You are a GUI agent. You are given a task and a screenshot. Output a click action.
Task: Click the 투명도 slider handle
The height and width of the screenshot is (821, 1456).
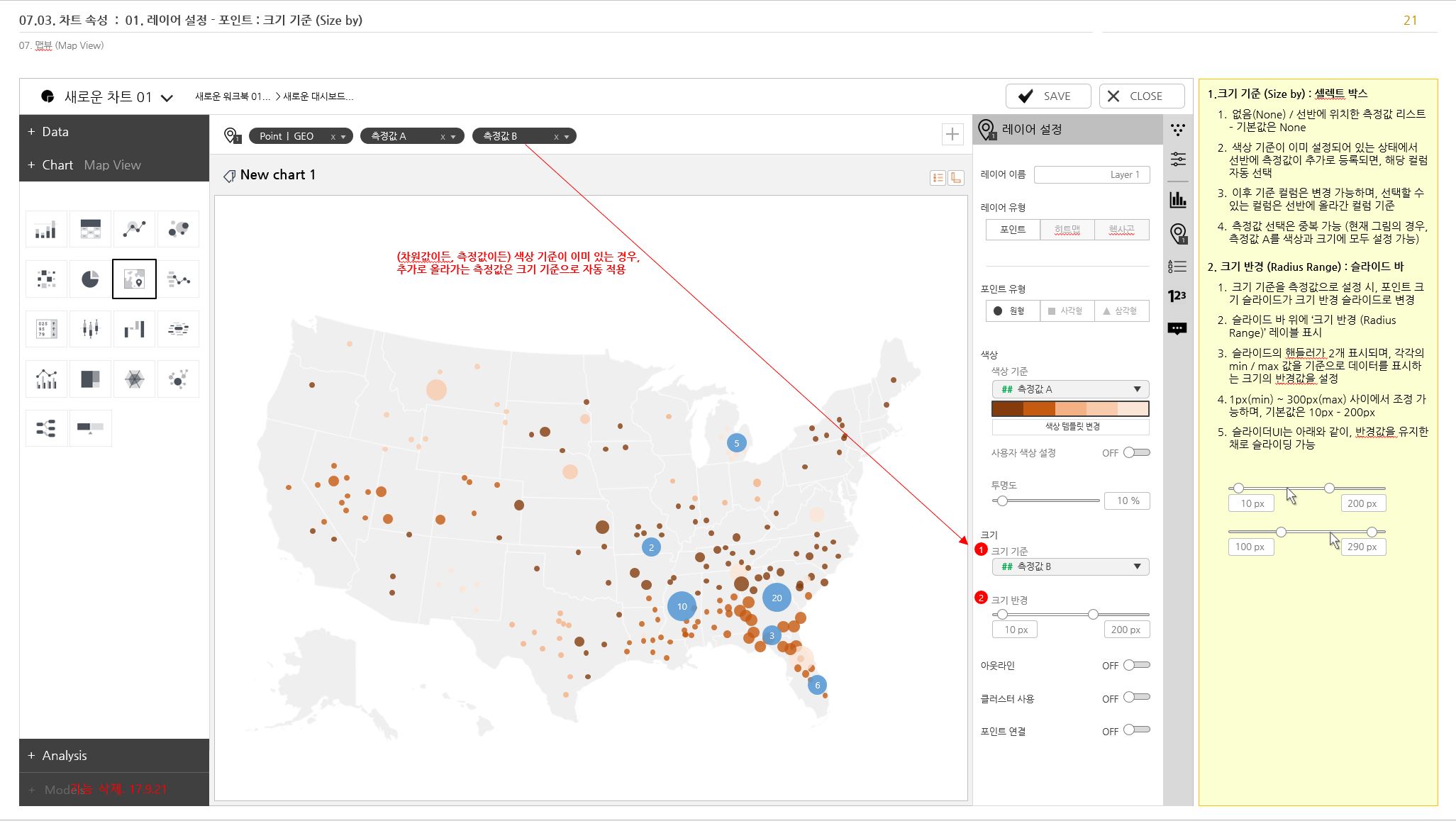tap(1002, 501)
